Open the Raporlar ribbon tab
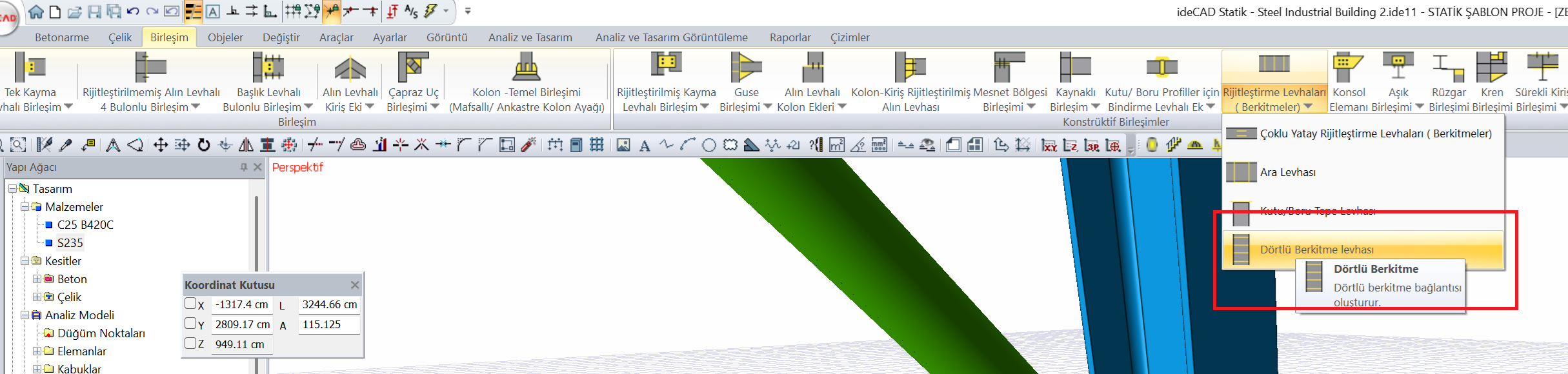The image size is (1568, 374). pyautogui.click(x=790, y=37)
